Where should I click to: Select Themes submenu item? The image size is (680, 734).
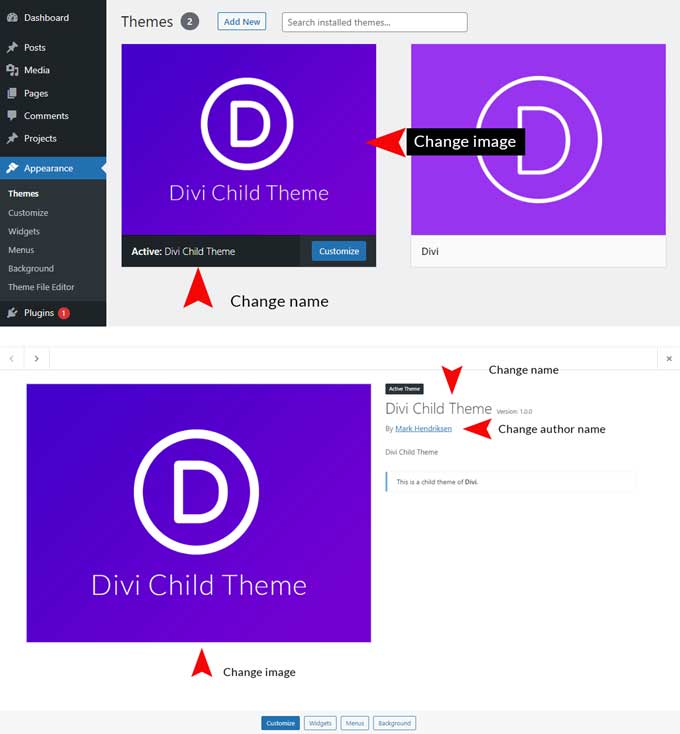pos(23,193)
